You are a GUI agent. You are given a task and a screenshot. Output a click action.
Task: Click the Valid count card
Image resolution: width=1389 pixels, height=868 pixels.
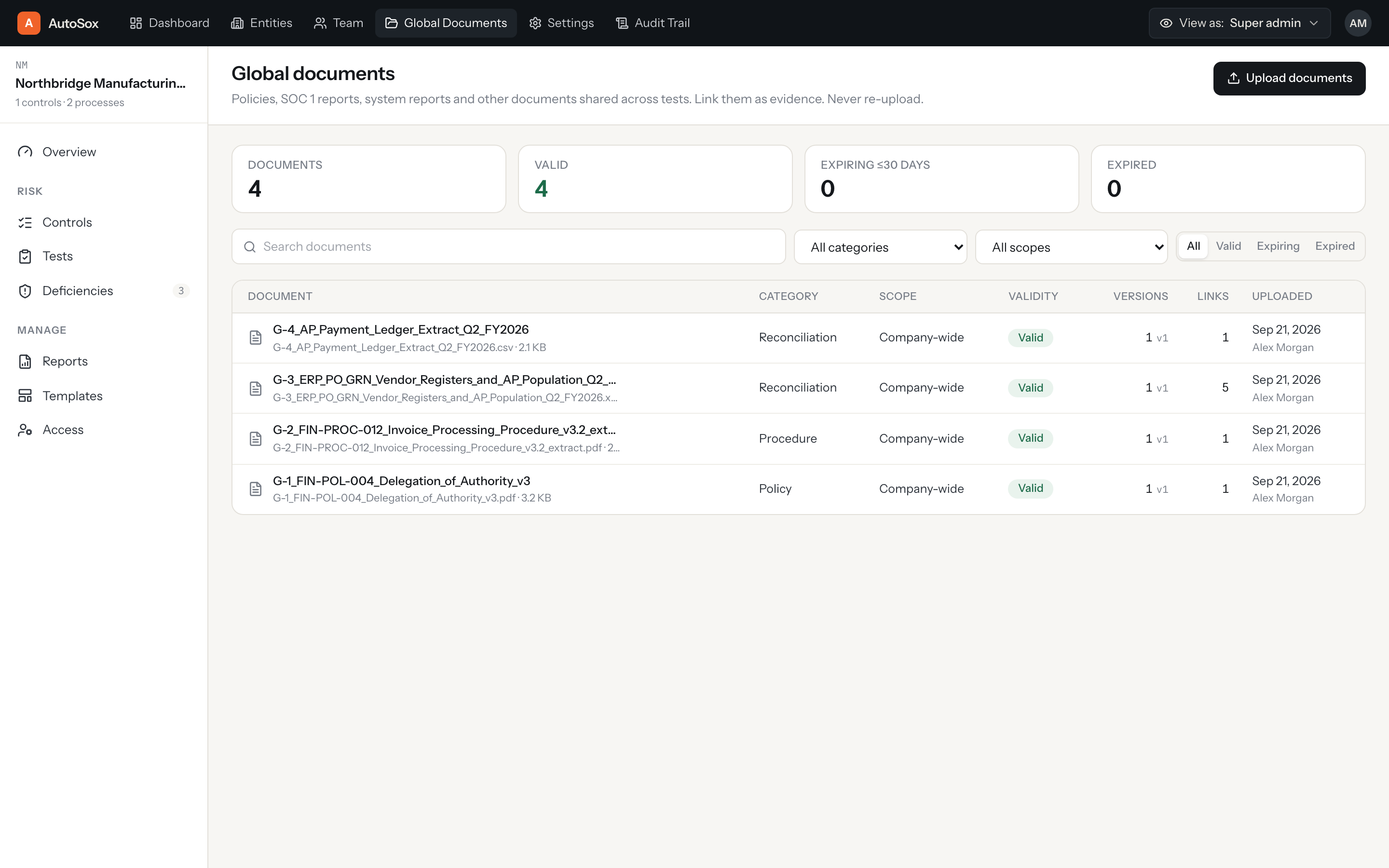pos(655,178)
